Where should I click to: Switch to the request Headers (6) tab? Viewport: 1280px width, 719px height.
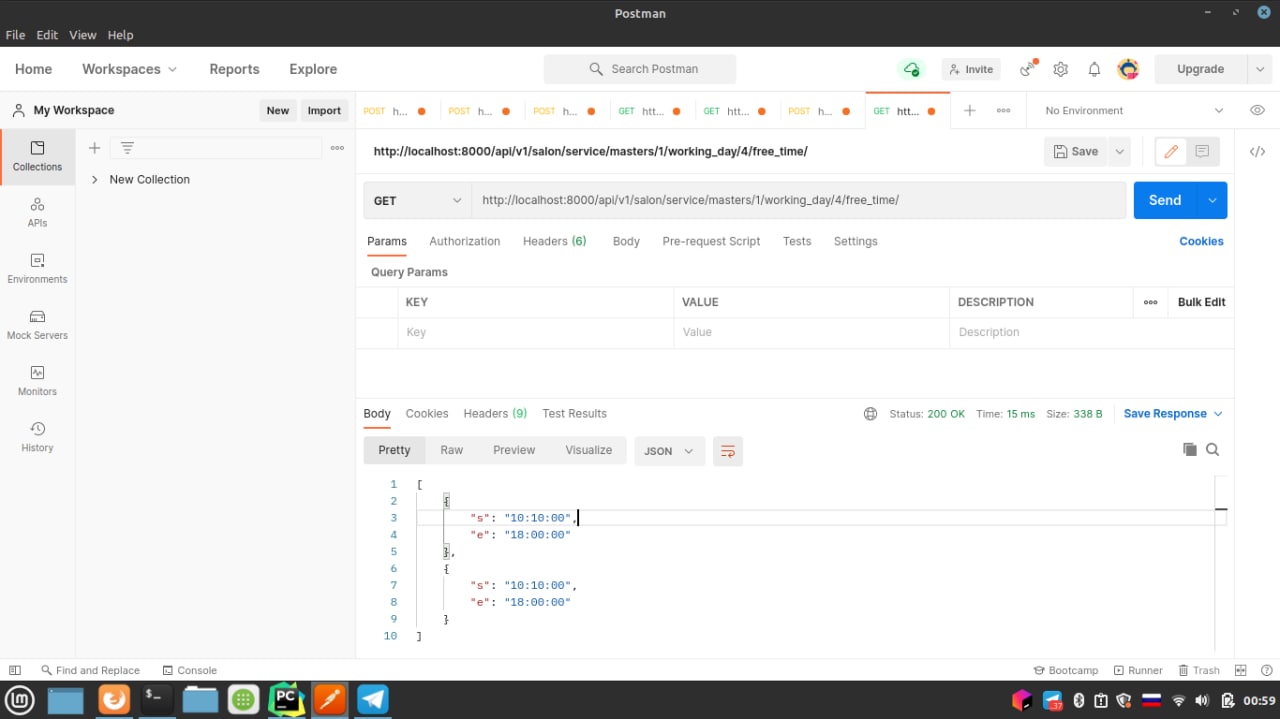(554, 241)
